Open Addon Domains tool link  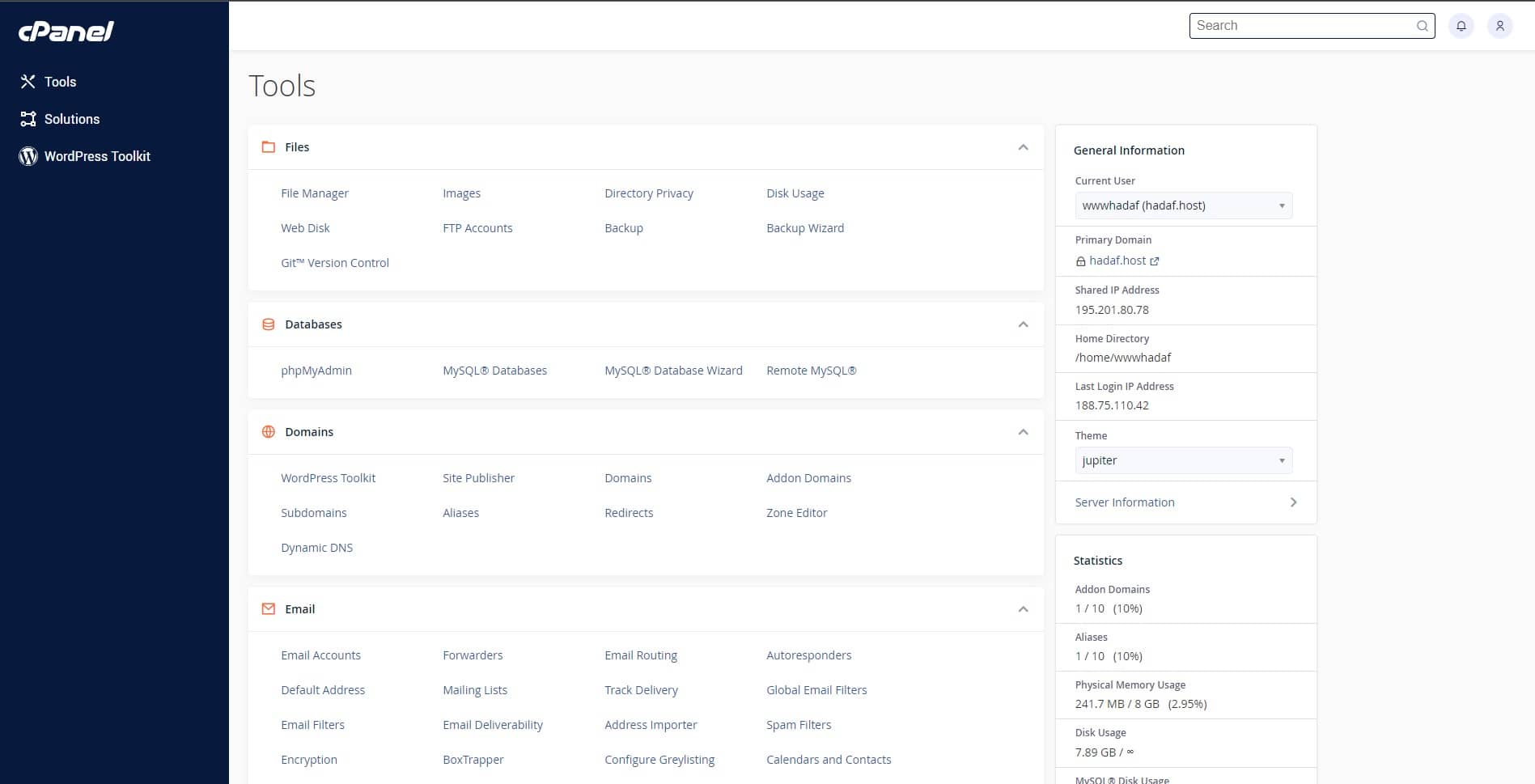pyautogui.click(x=808, y=478)
